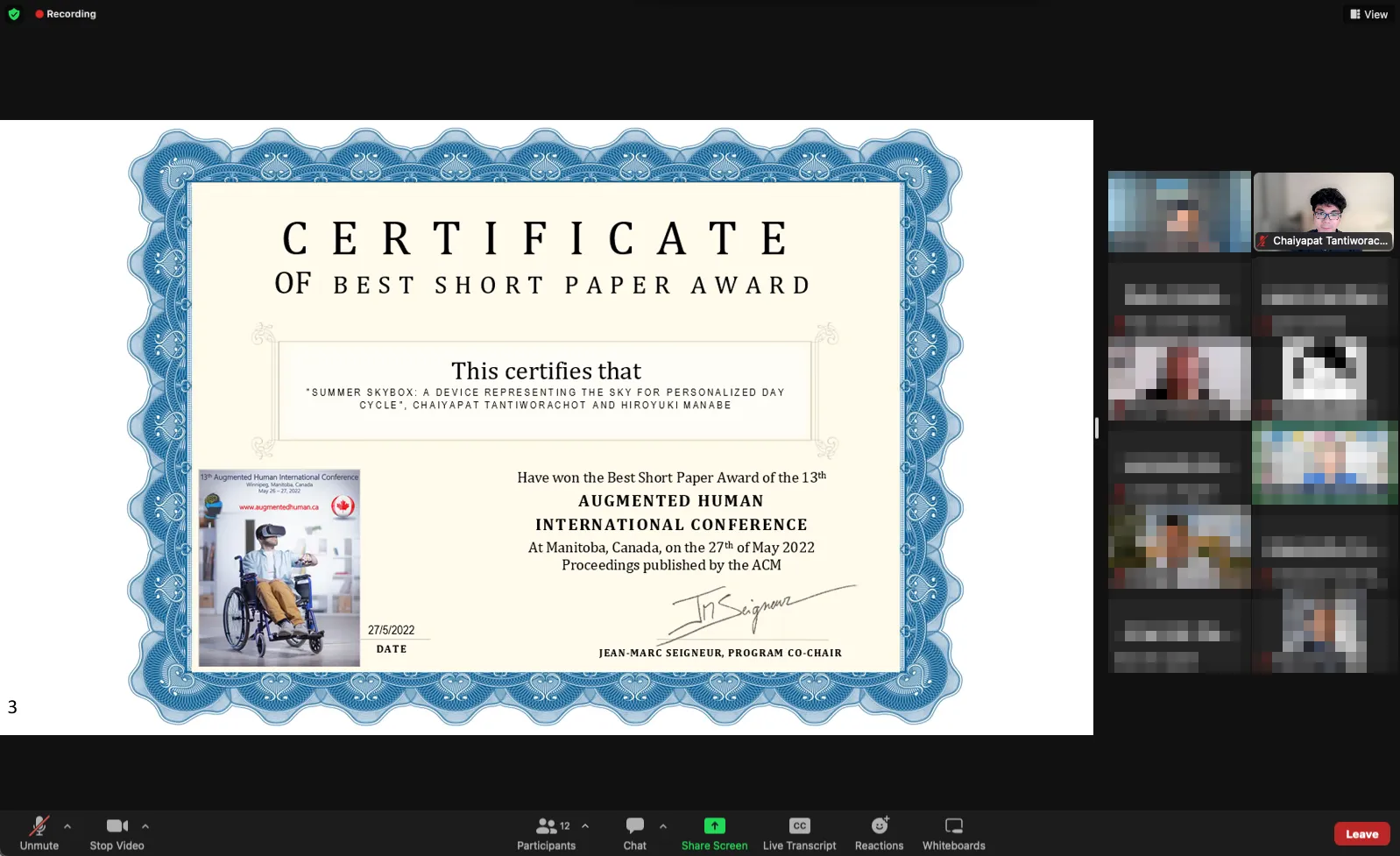
Task: Open the View layout menu
Action: (x=1369, y=14)
